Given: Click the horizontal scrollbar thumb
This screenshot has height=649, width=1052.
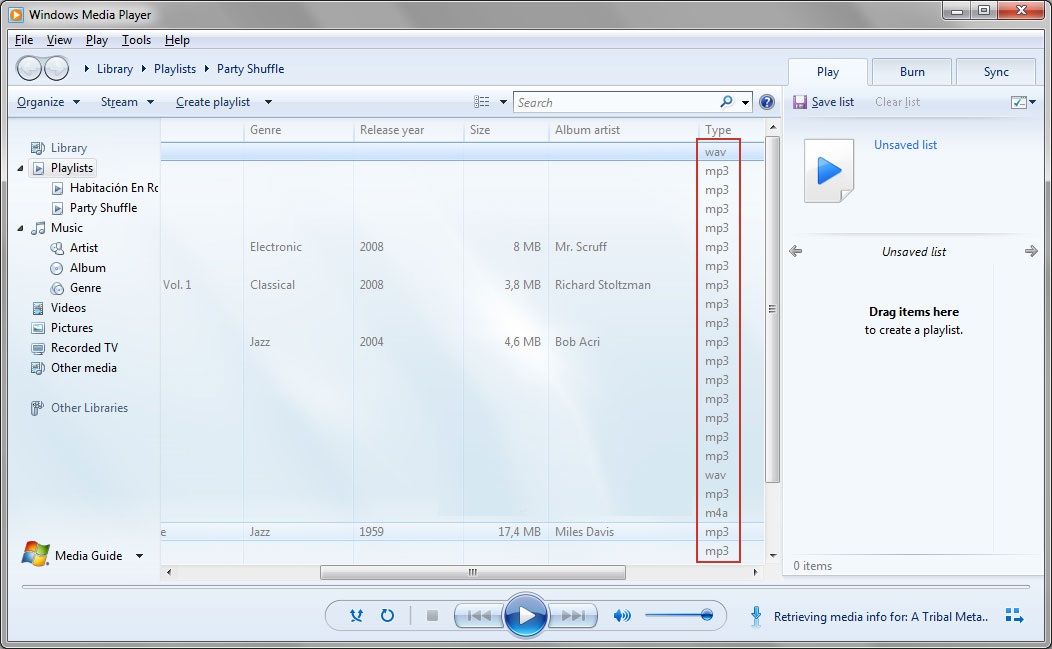Looking at the screenshot, I should (473, 572).
